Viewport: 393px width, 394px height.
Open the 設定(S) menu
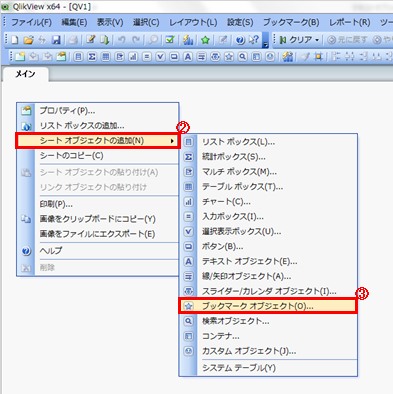click(x=240, y=23)
